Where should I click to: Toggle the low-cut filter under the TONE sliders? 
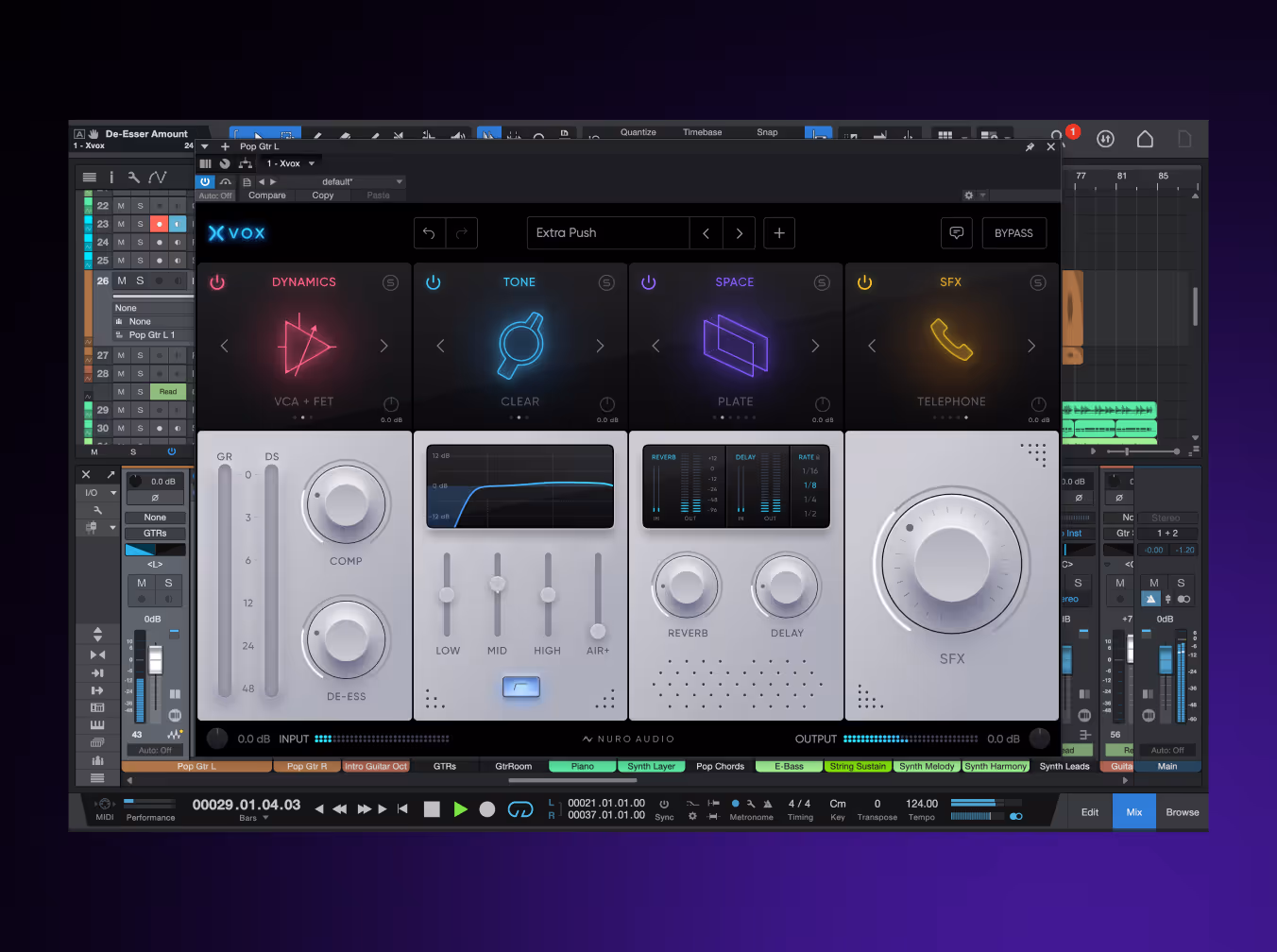(520, 688)
